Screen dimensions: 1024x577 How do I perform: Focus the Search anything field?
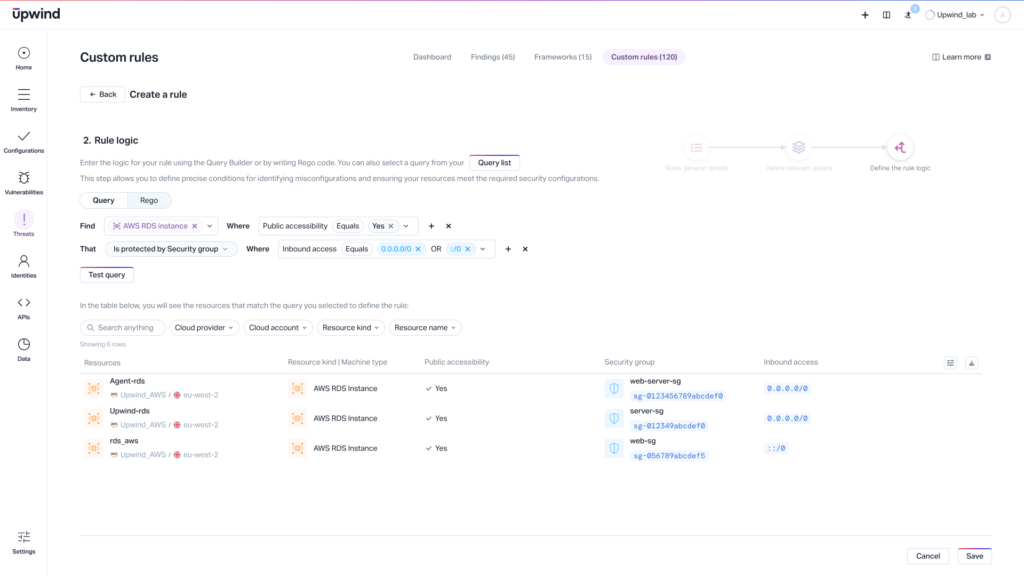tap(122, 328)
